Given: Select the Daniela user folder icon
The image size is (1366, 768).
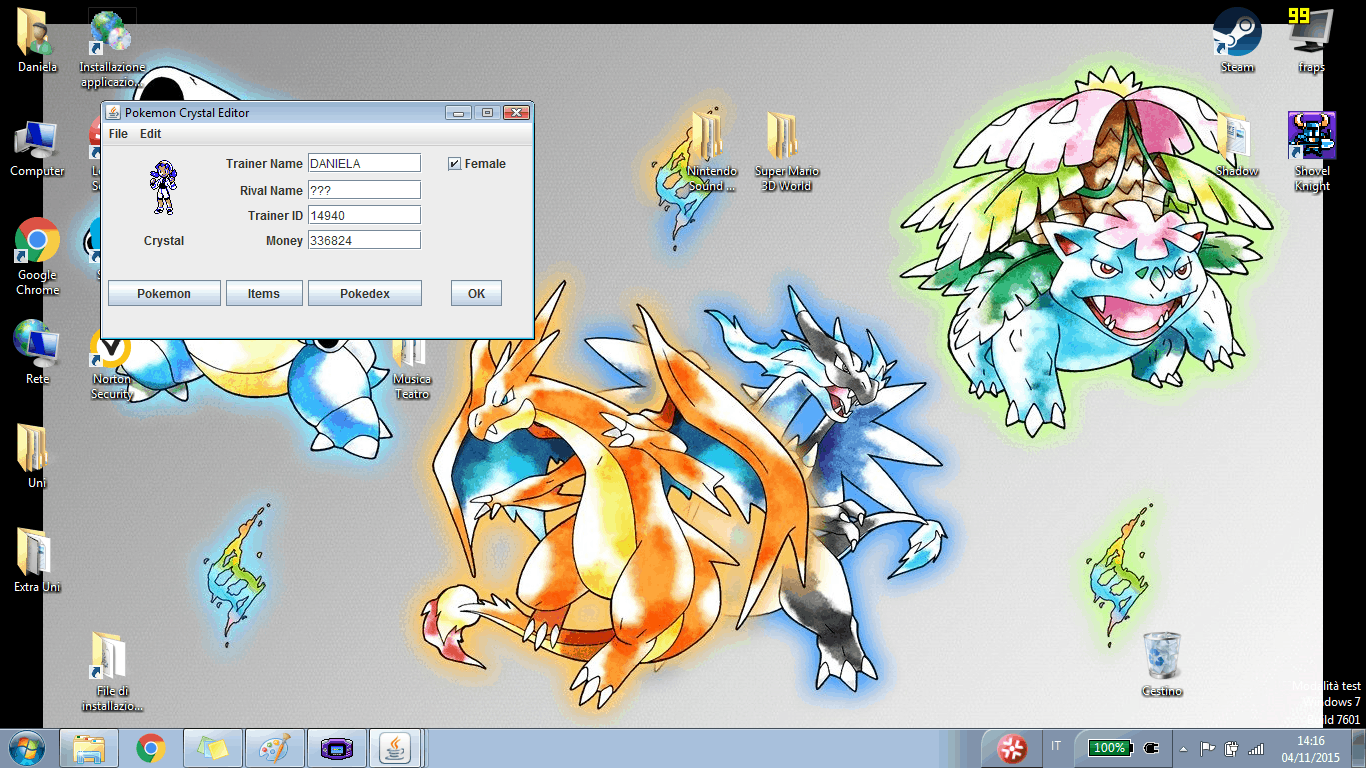Looking at the screenshot, I should click(x=37, y=41).
